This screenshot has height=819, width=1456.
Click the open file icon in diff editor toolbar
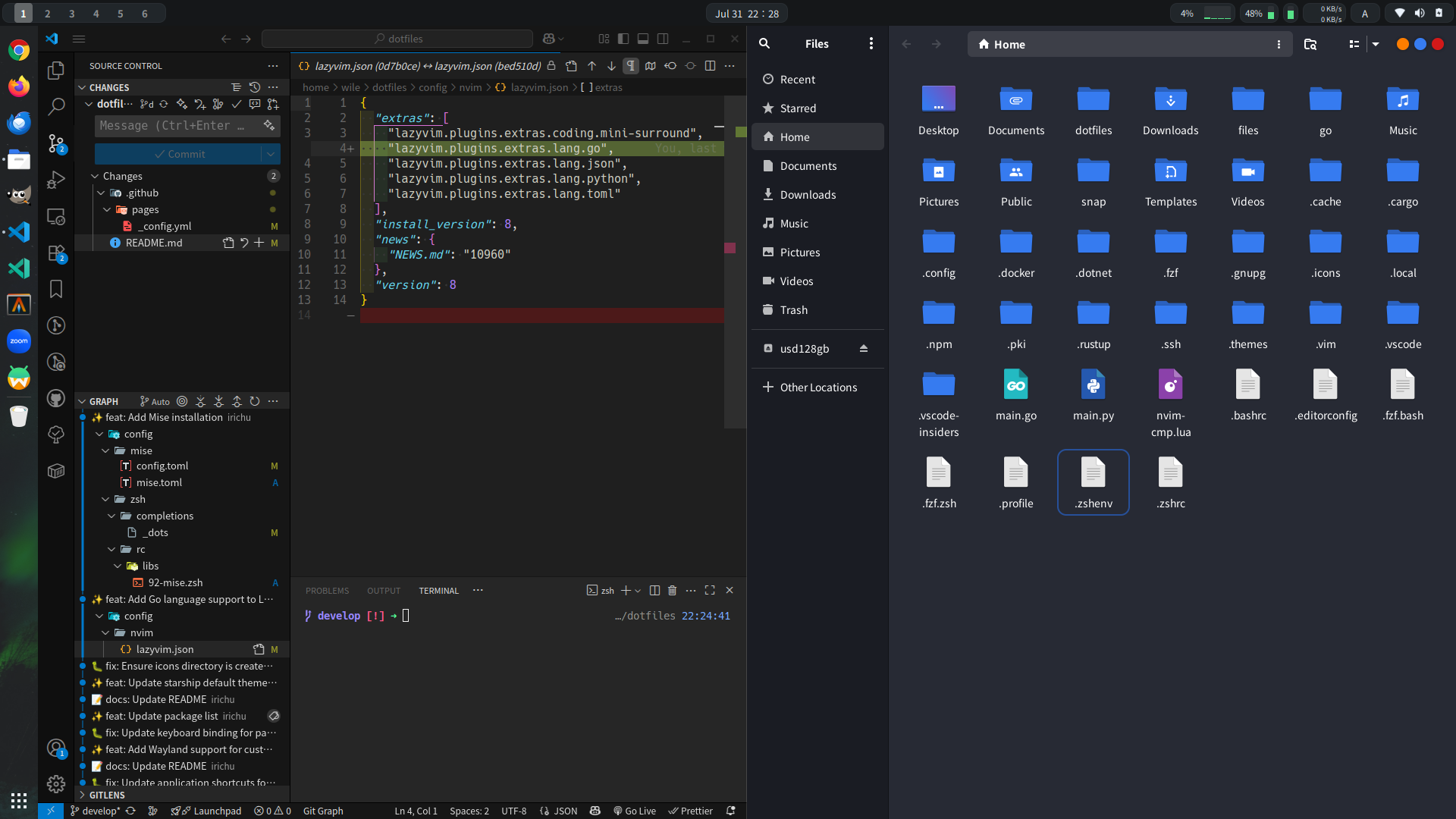pos(572,66)
